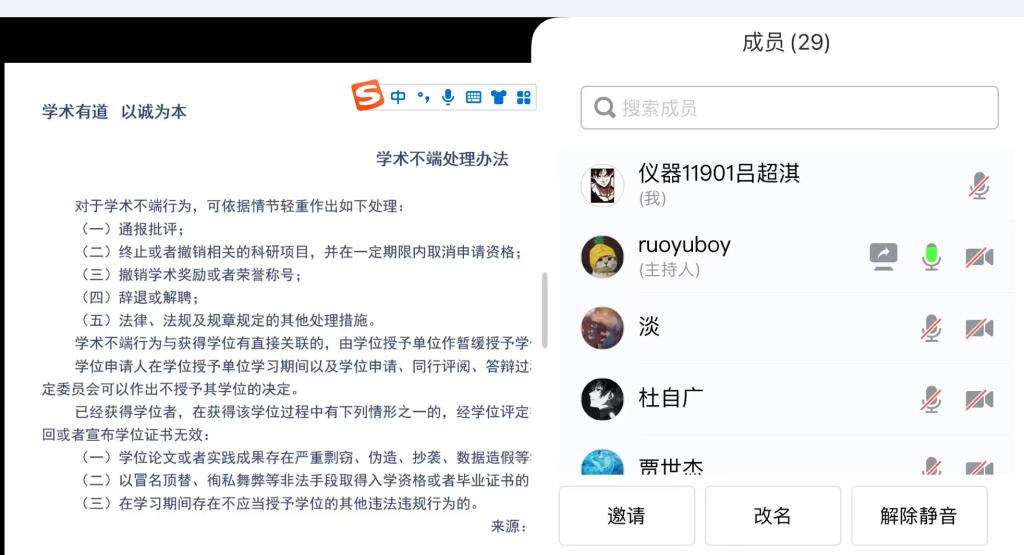Open Sogou voice input microphone
The width and height of the screenshot is (1024, 555).
[x=448, y=97]
